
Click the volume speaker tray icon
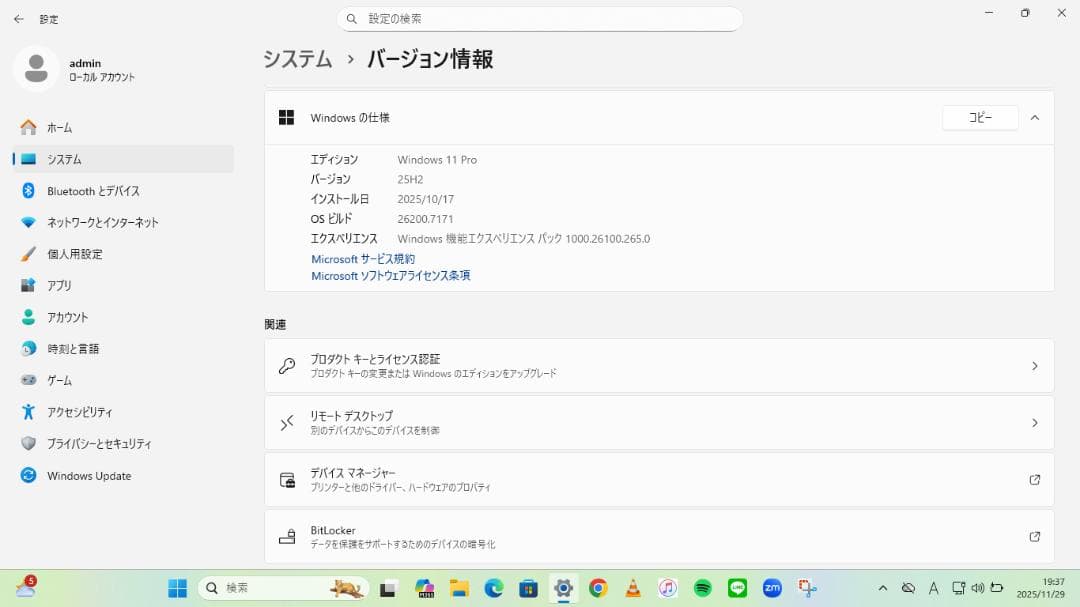977,588
